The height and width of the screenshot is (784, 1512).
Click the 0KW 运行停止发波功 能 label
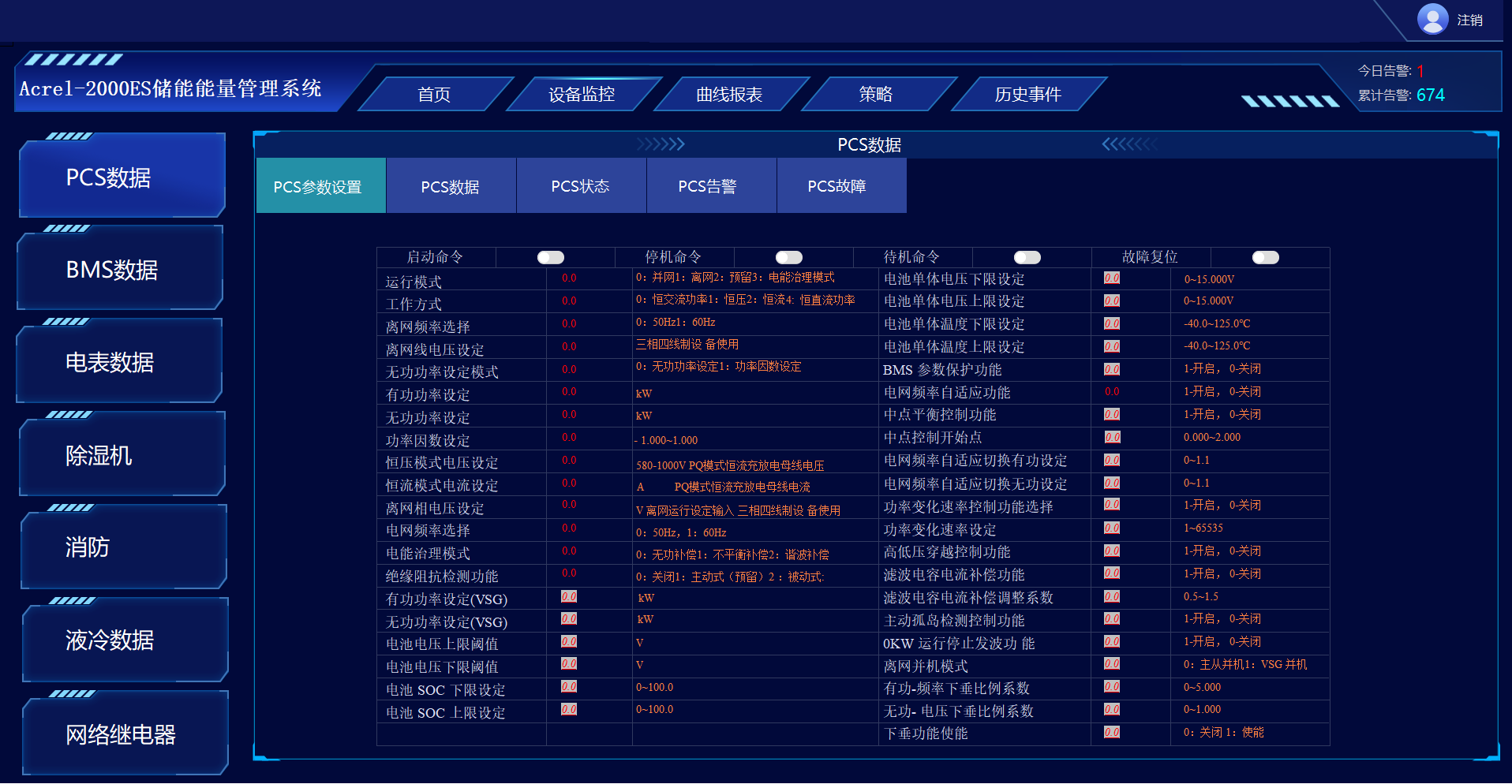click(x=959, y=644)
